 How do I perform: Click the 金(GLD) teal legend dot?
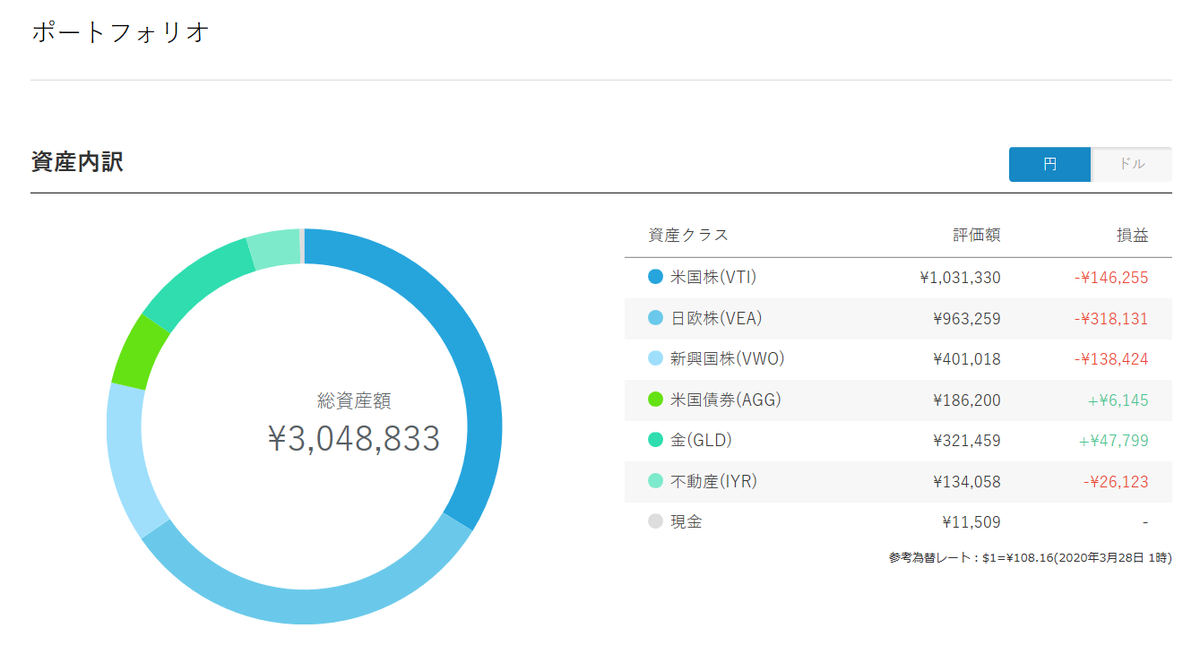tap(656, 439)
